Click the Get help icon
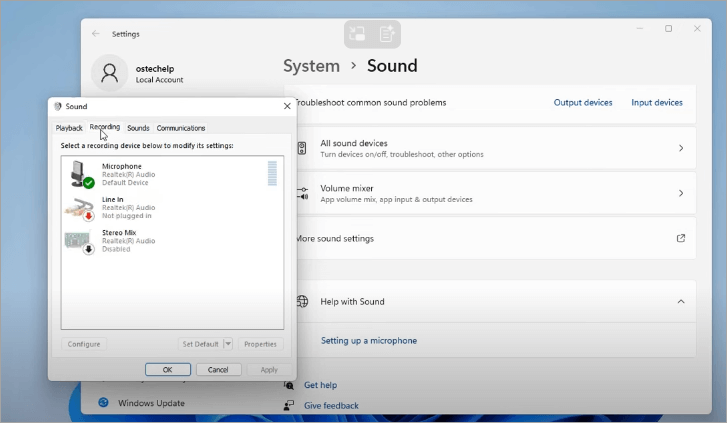The height and width of the screenshot is (423, 727). click(289, 385)
